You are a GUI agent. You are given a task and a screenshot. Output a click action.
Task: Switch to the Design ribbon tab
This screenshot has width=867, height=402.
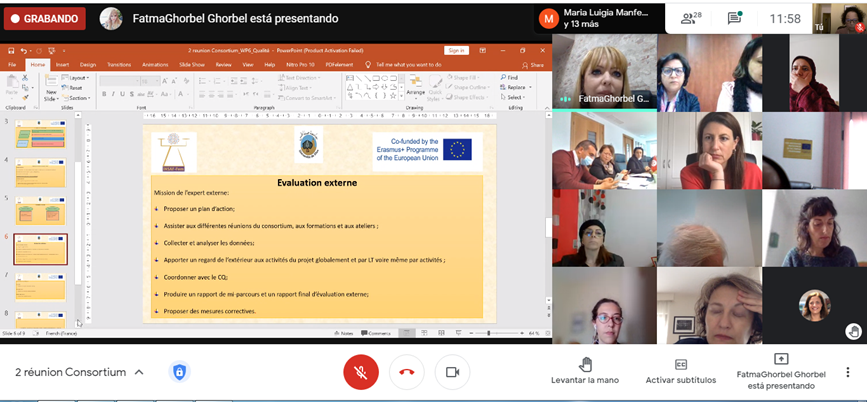point(88,65)
